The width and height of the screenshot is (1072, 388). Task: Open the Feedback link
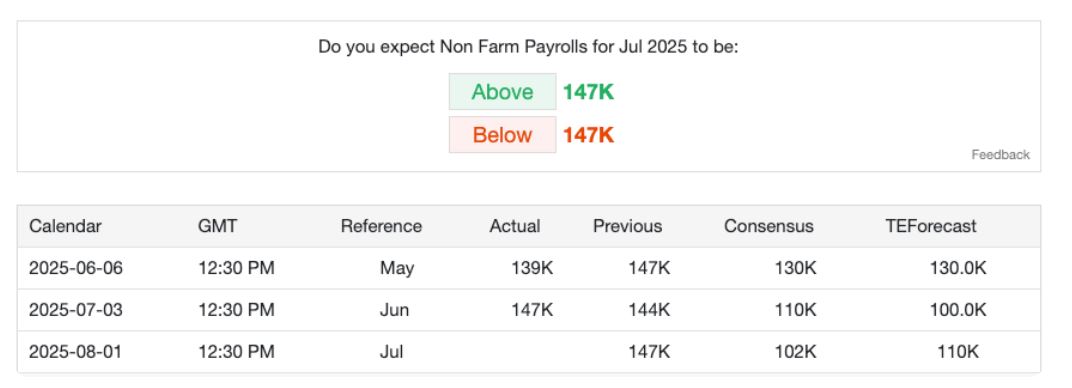pos(1000,154)
